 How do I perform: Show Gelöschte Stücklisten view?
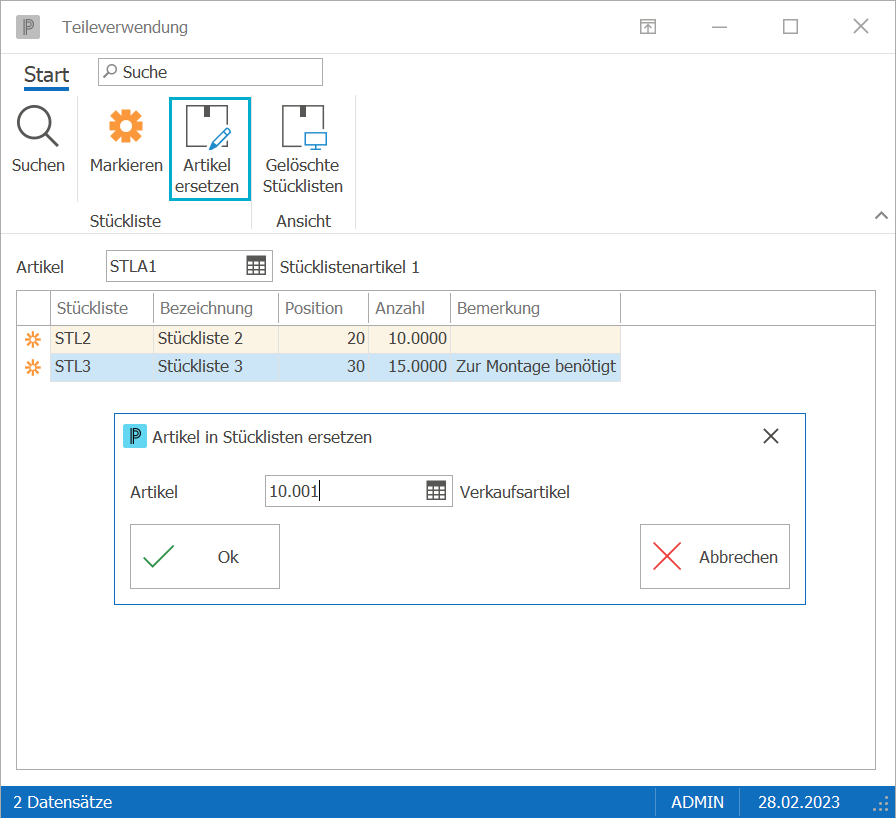point(302,149)
